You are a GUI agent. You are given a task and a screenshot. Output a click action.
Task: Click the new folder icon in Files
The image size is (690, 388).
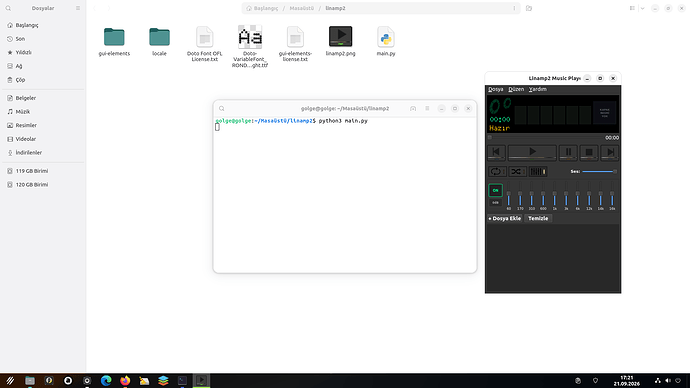529,8
